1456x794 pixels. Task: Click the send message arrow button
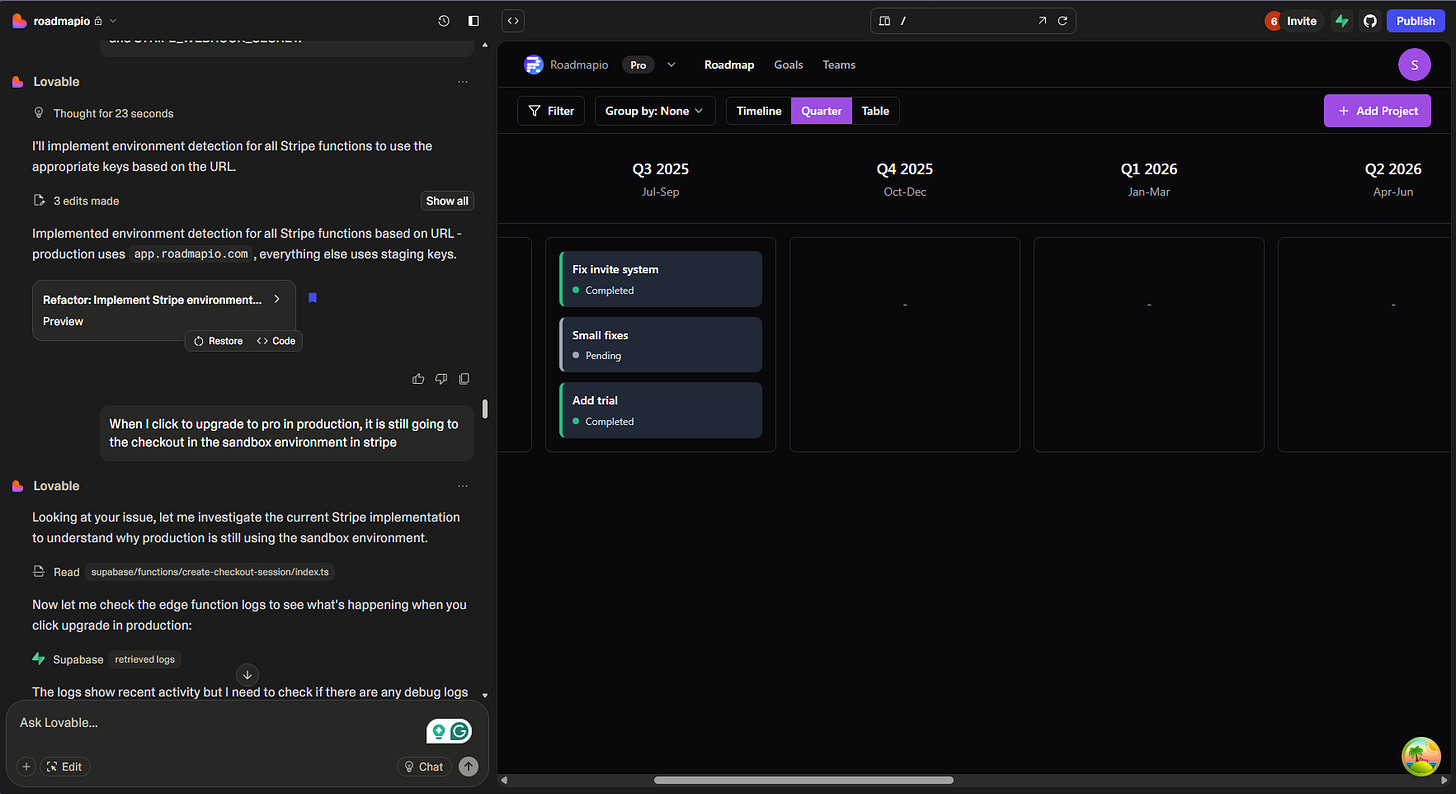pyautogui.click(x=468, y=767)
